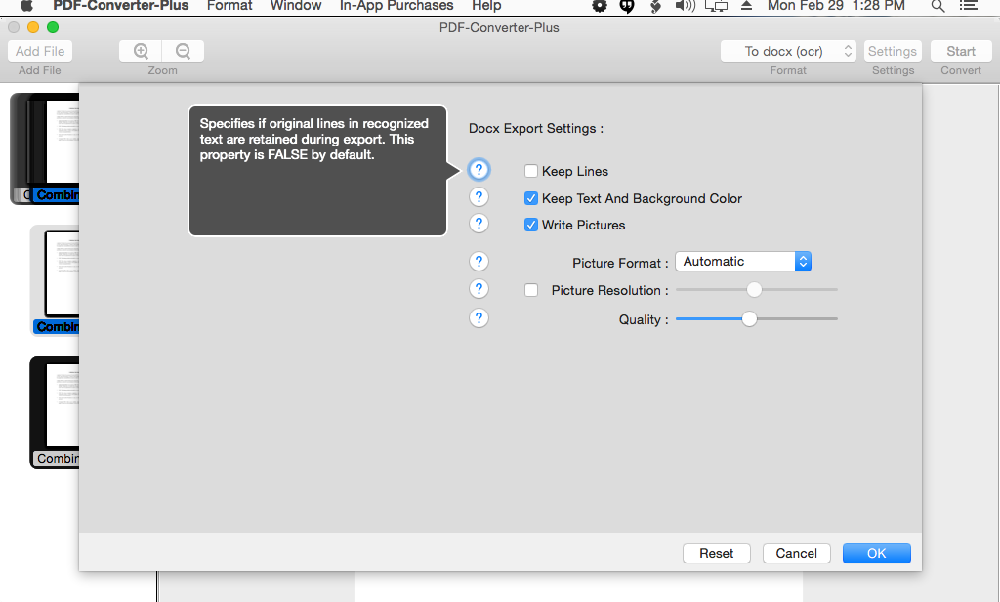Open the Help menu
The width and height of the screenshot is (1000, 602).
pyautogui.click(x=487, y=6)
